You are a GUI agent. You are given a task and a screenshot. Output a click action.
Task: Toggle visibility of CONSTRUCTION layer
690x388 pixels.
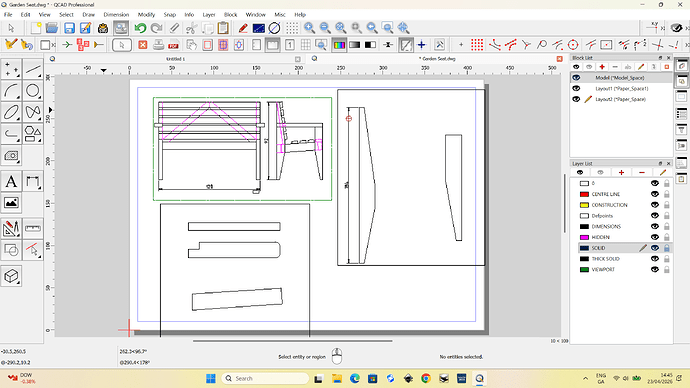point(655,205)
